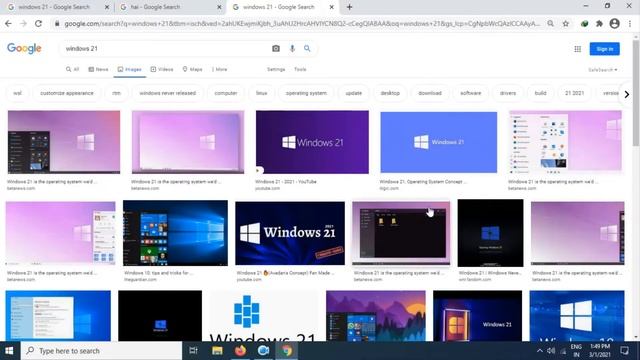Open Task View on taskbar
Image resolution: width=640 pixels, height=360 pixels.
pos(193,351)
